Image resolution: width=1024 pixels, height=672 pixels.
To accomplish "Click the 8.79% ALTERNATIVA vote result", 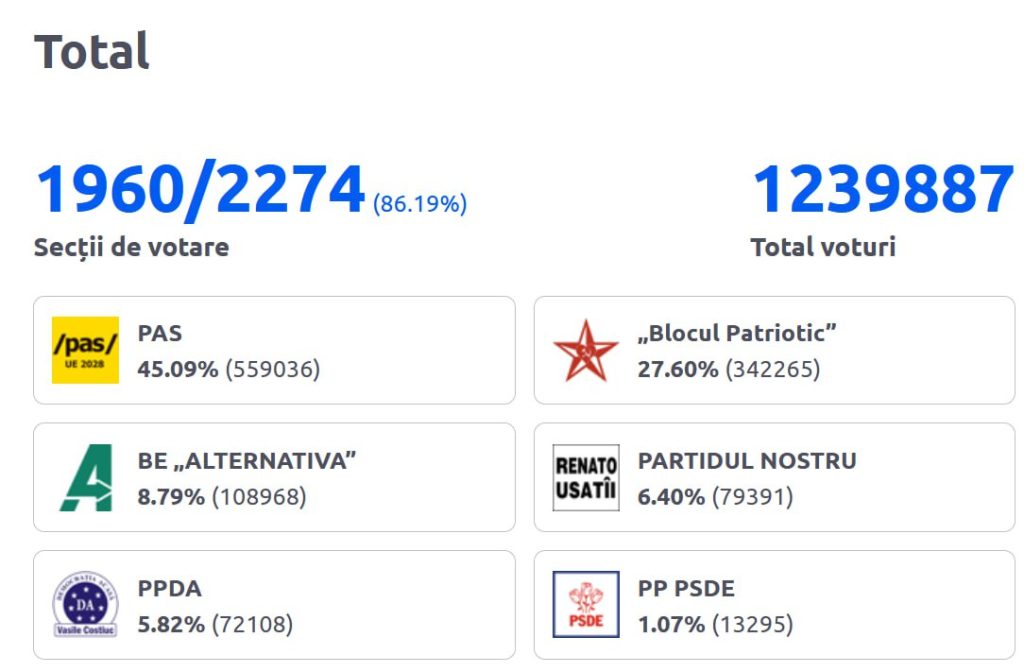I will [x=221, y=497].
